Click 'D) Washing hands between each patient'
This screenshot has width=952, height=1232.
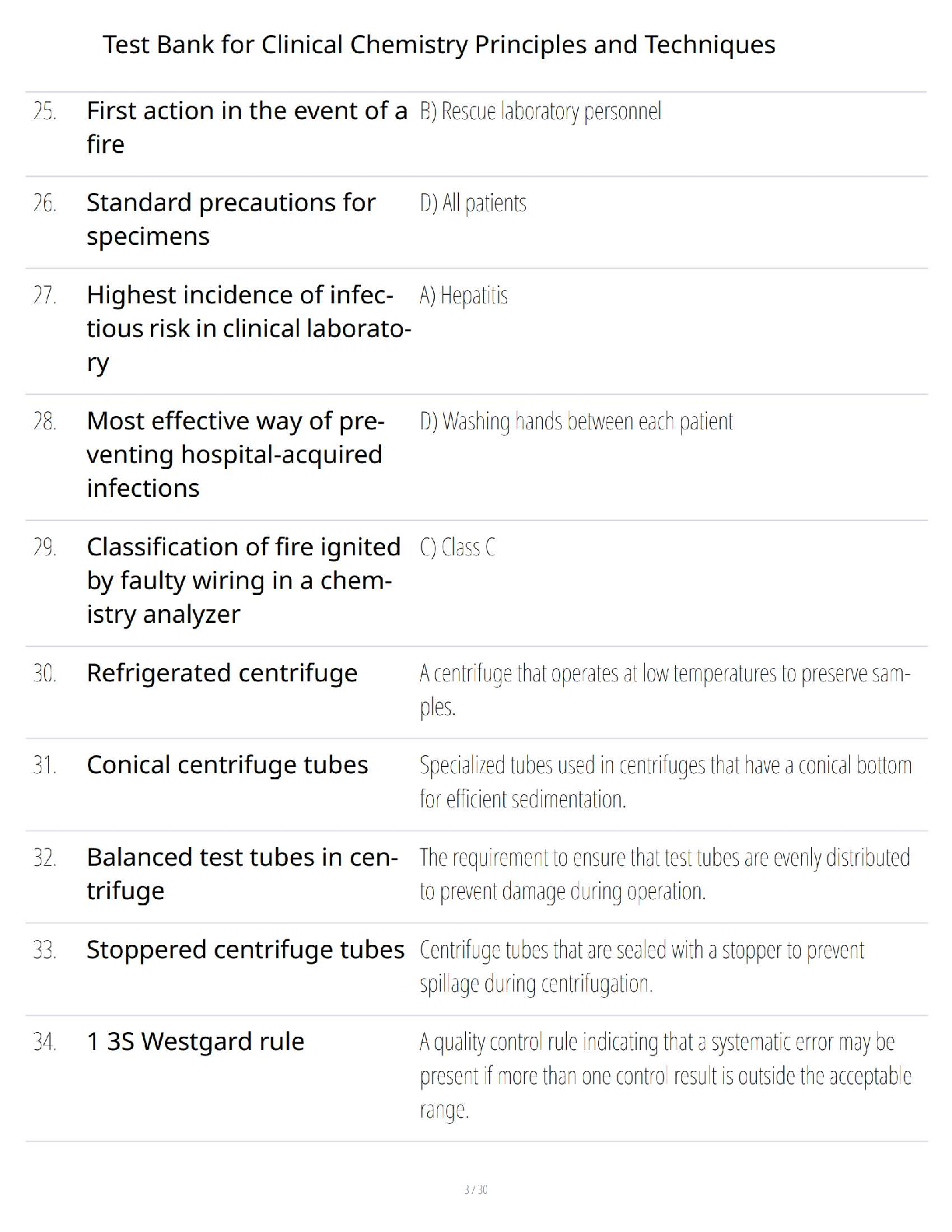pos(576,422)
